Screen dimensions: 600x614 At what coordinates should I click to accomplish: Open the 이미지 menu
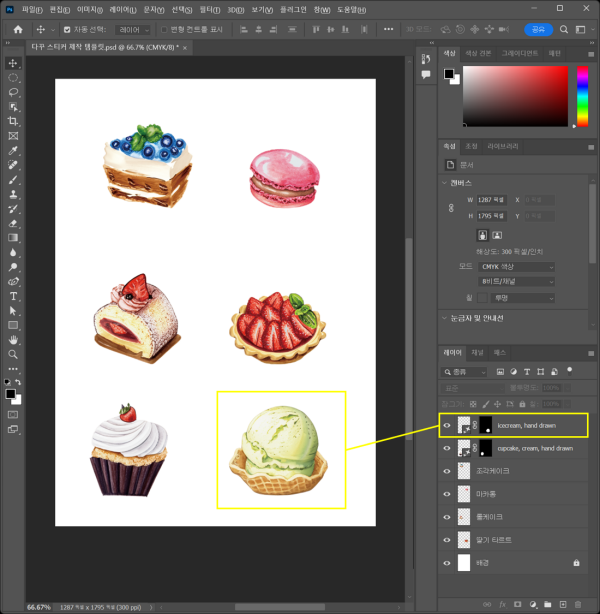90,10
